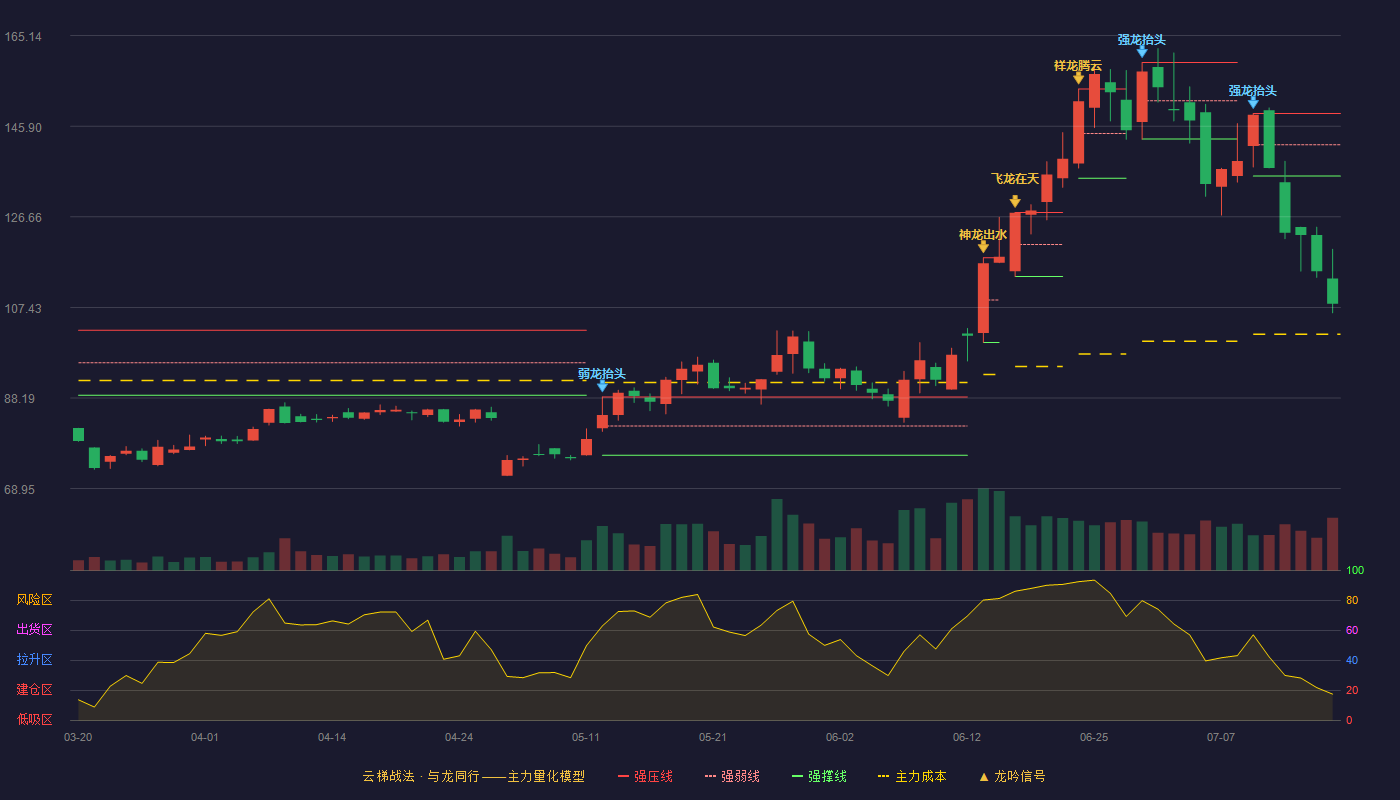
Task: Select the 出货区 zone label
Action: click(x=35, y=630)
